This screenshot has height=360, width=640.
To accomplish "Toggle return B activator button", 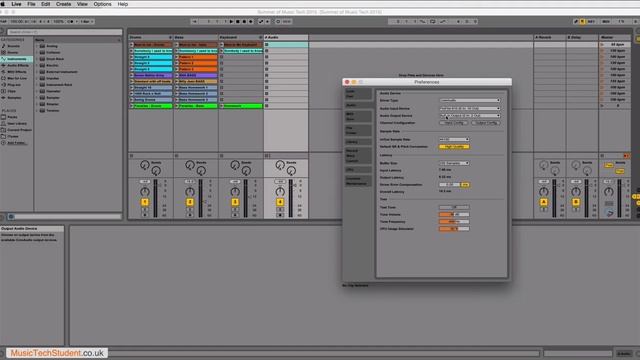I will tap(576, 202).
